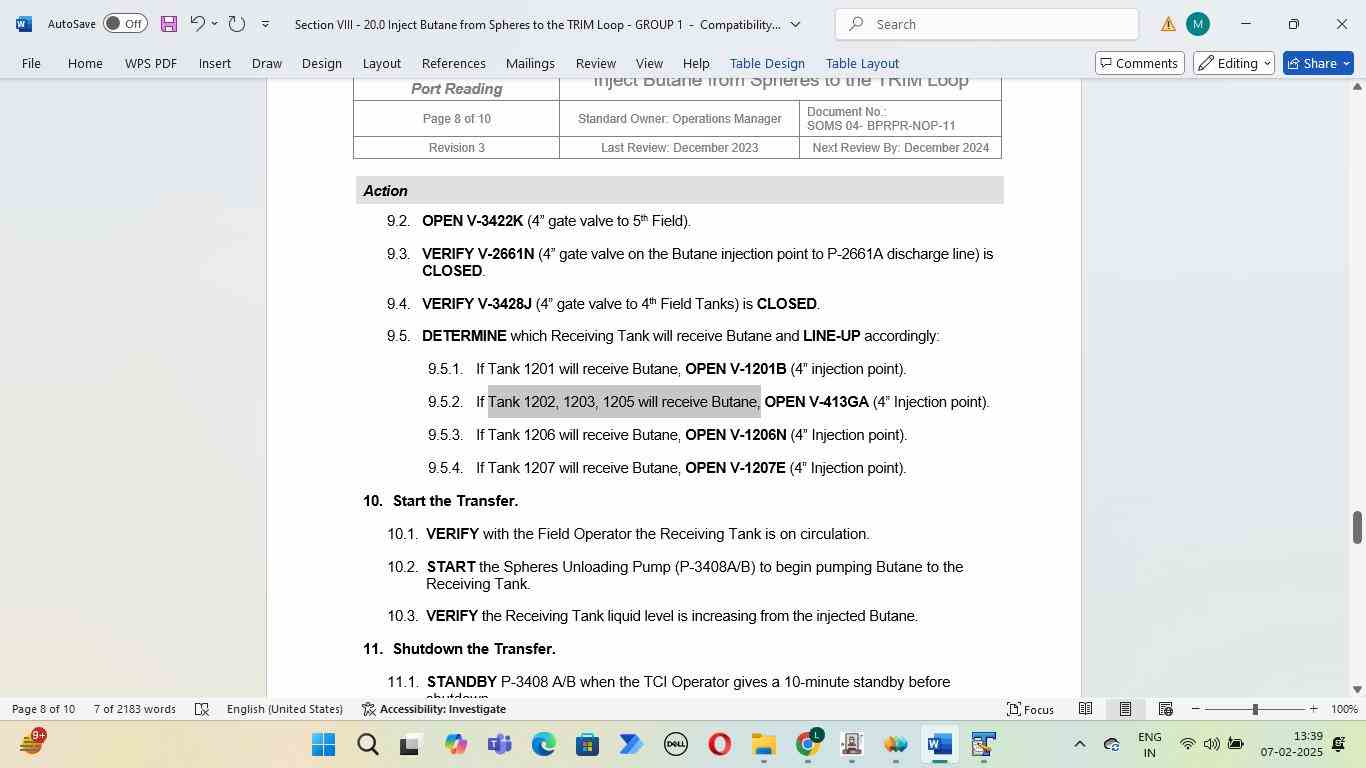The height and width of the screenshot is (768, 1366).
Task: Click the zoom in plus button
Action: 1313,709
